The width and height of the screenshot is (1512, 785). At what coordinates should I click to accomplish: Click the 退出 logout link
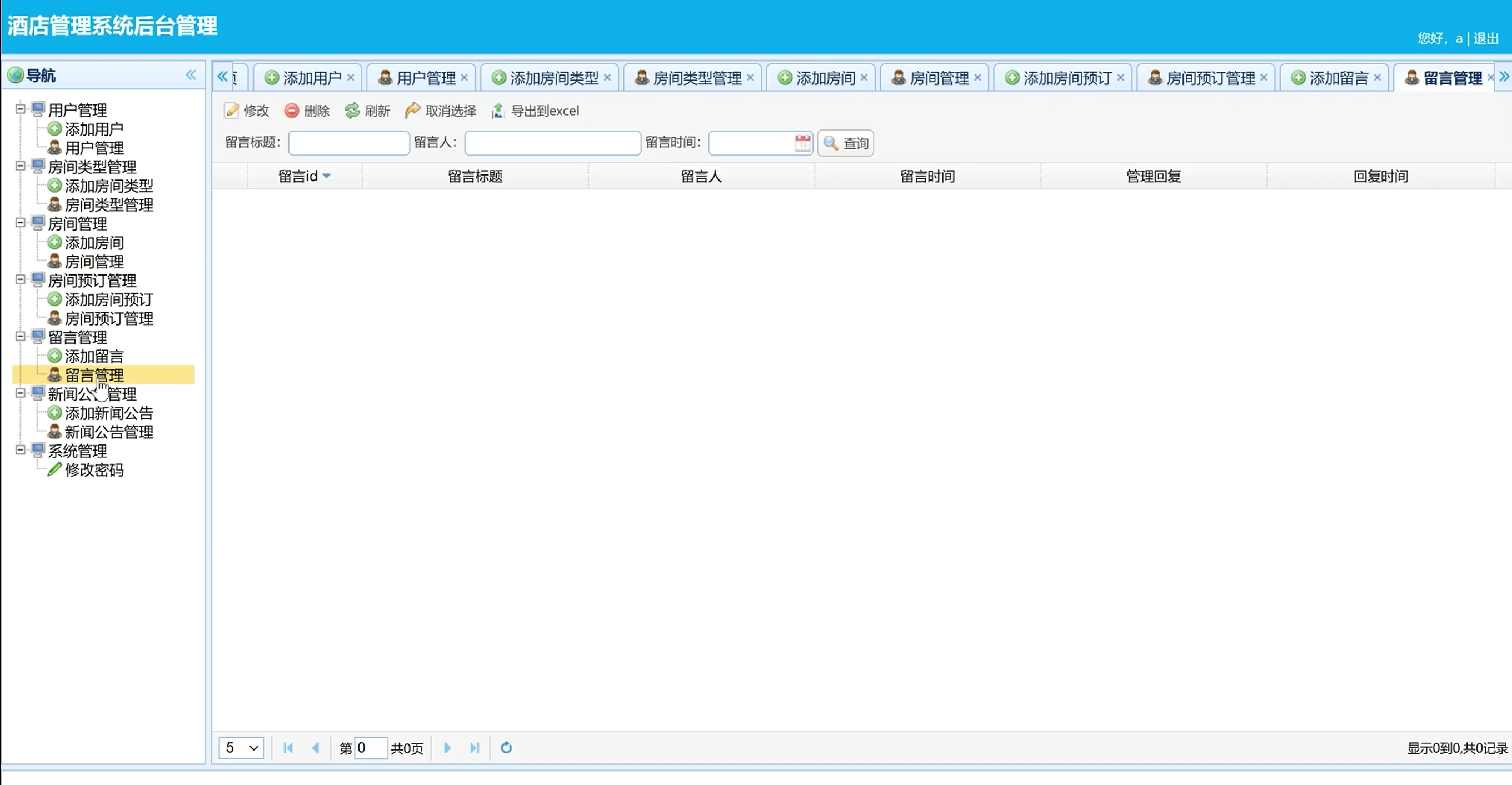(1485, 39)
